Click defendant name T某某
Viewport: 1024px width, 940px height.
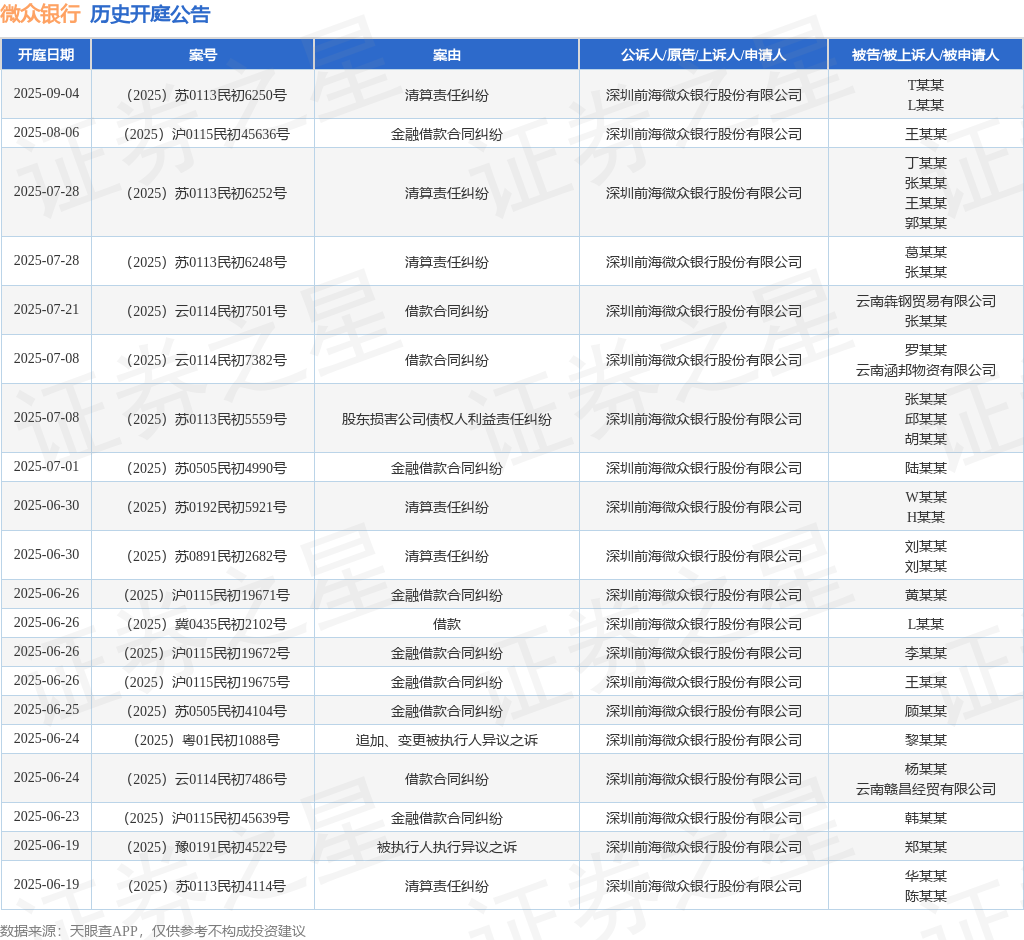coord(925,86)
